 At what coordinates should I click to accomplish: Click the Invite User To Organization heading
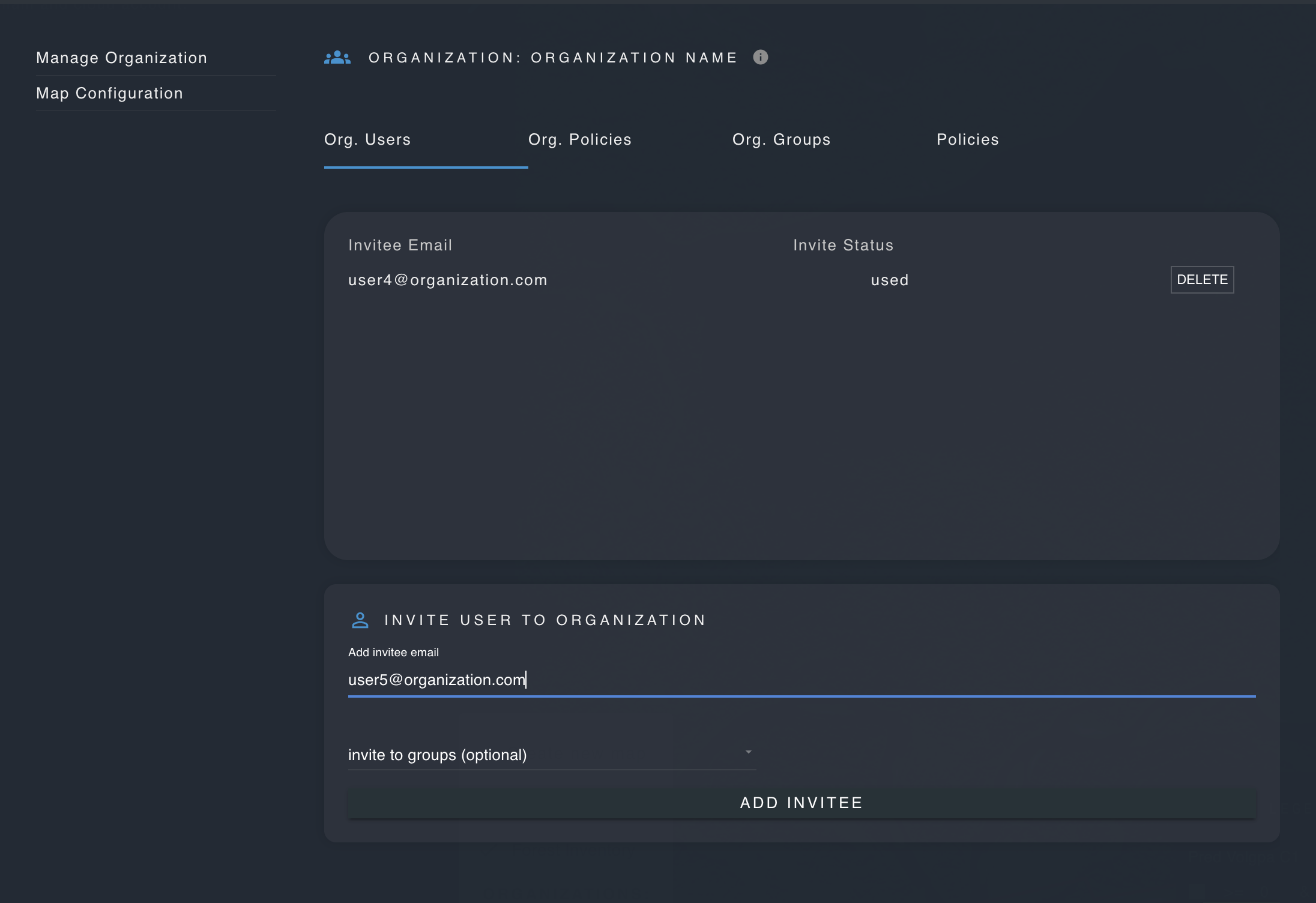click(x=545, y=620)
